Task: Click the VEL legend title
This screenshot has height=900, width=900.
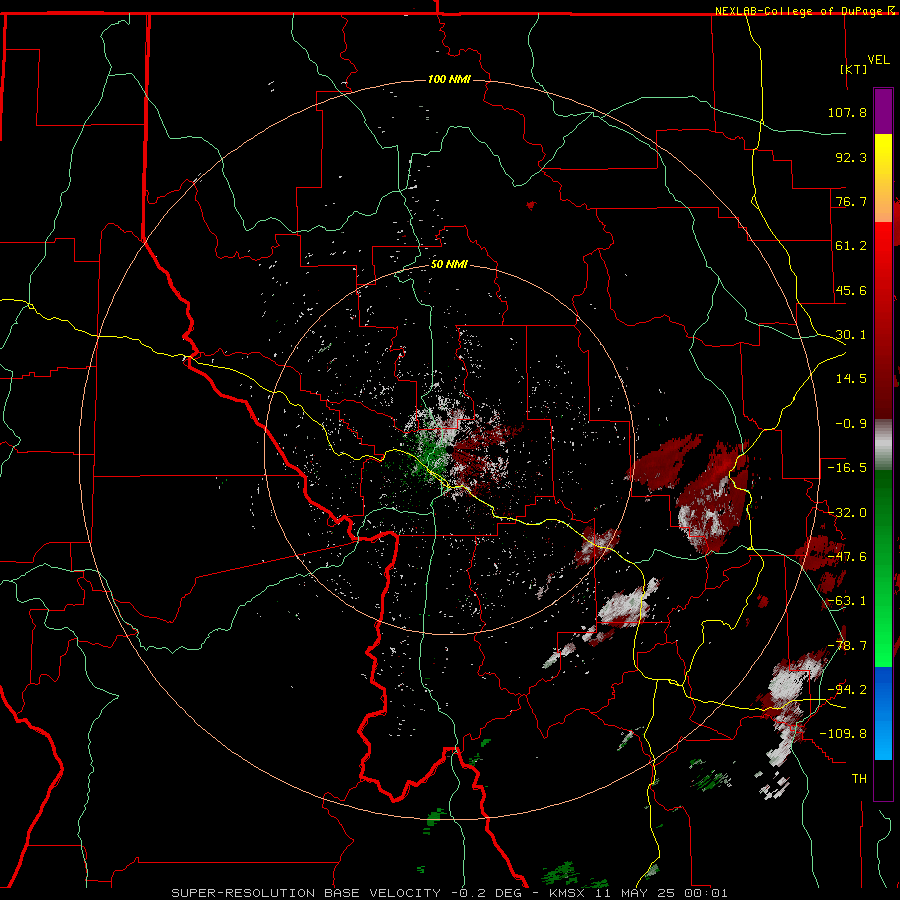Action: (879, 60)
